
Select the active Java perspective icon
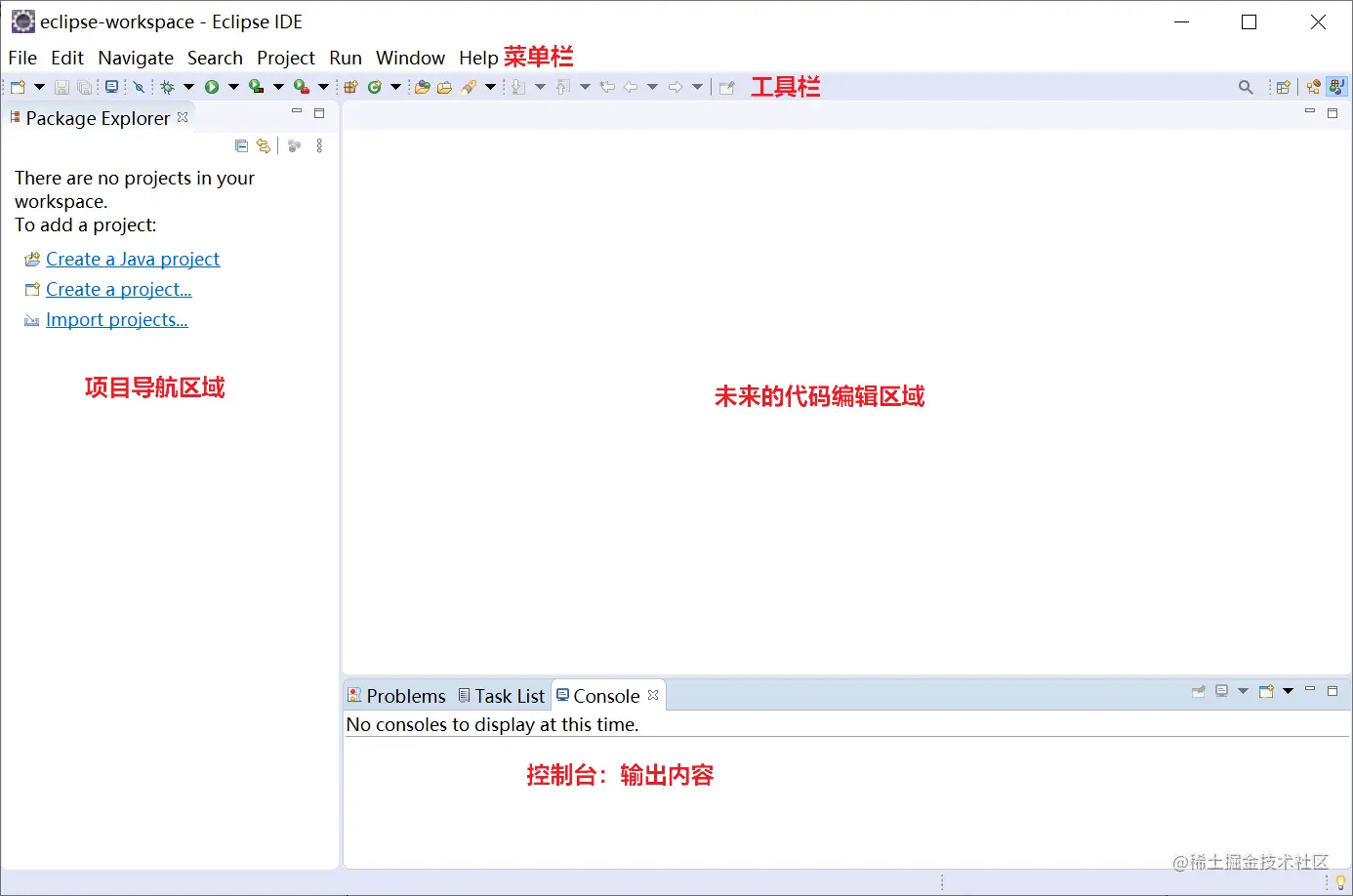pyautogui.click(x=1336, y=87)
